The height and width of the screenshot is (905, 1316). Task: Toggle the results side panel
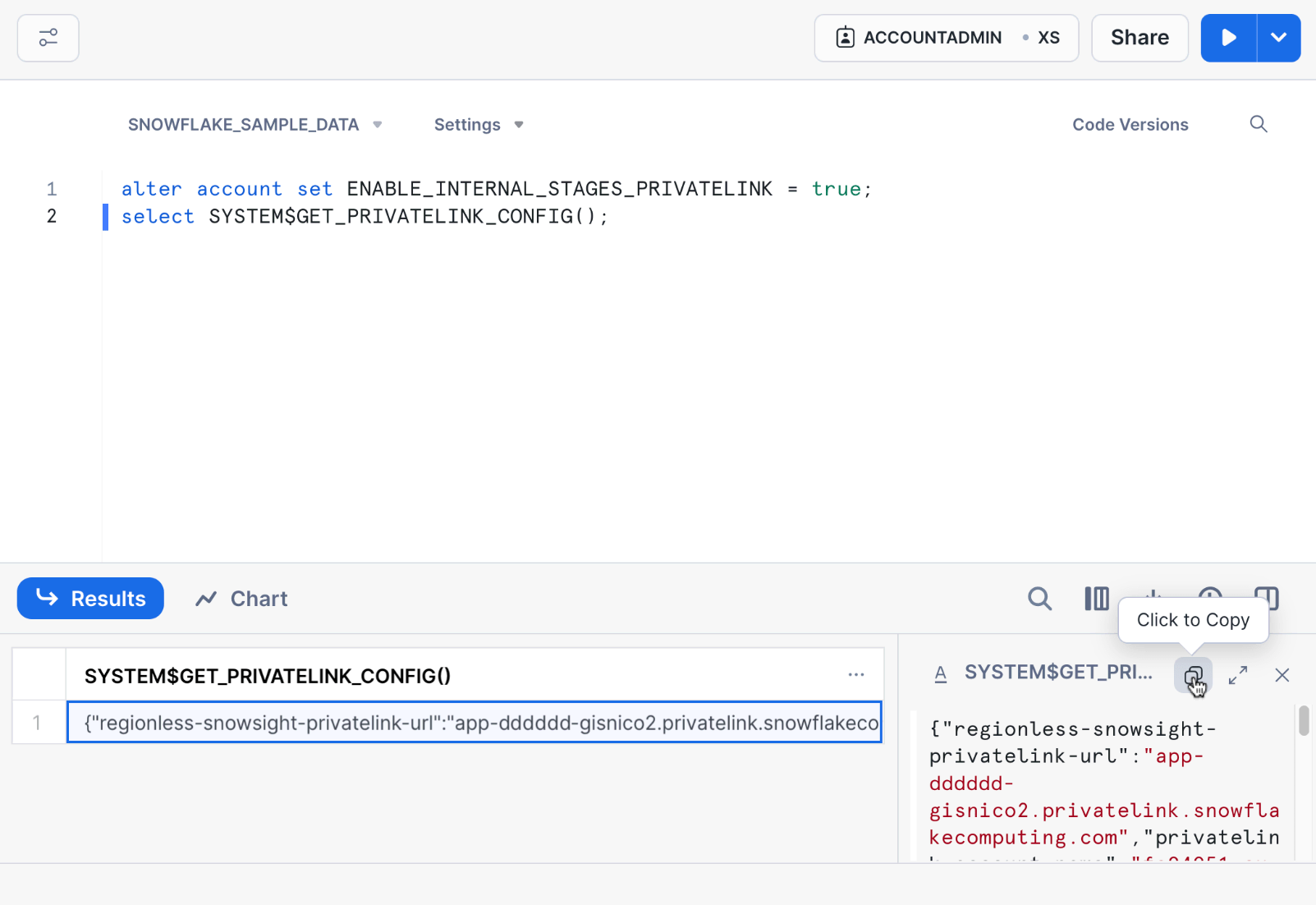1267,598
